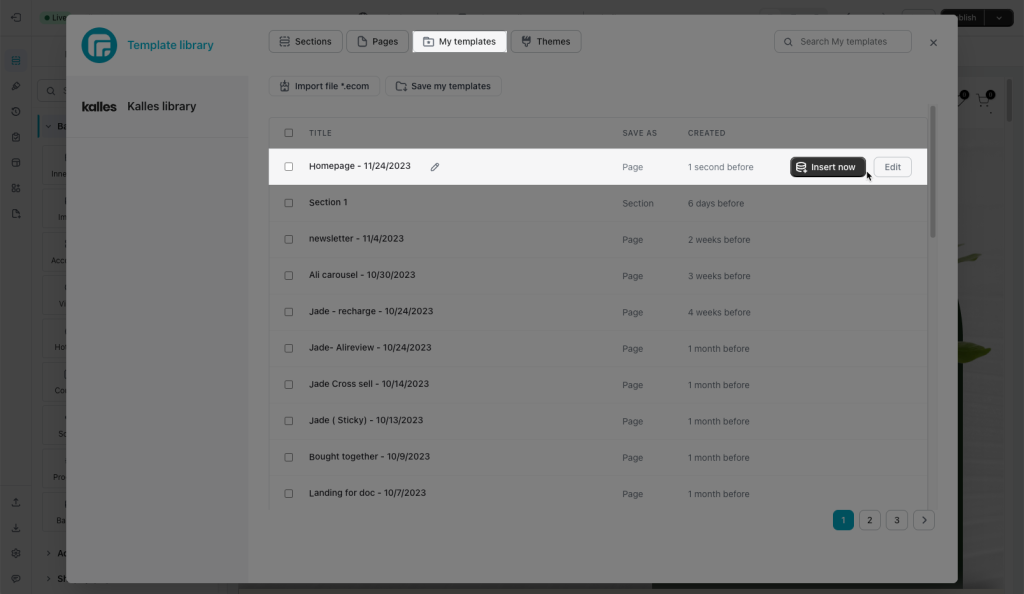The image size is (1024, 594).
Task: Click the TITLE column header
Action: coord(320,133)
